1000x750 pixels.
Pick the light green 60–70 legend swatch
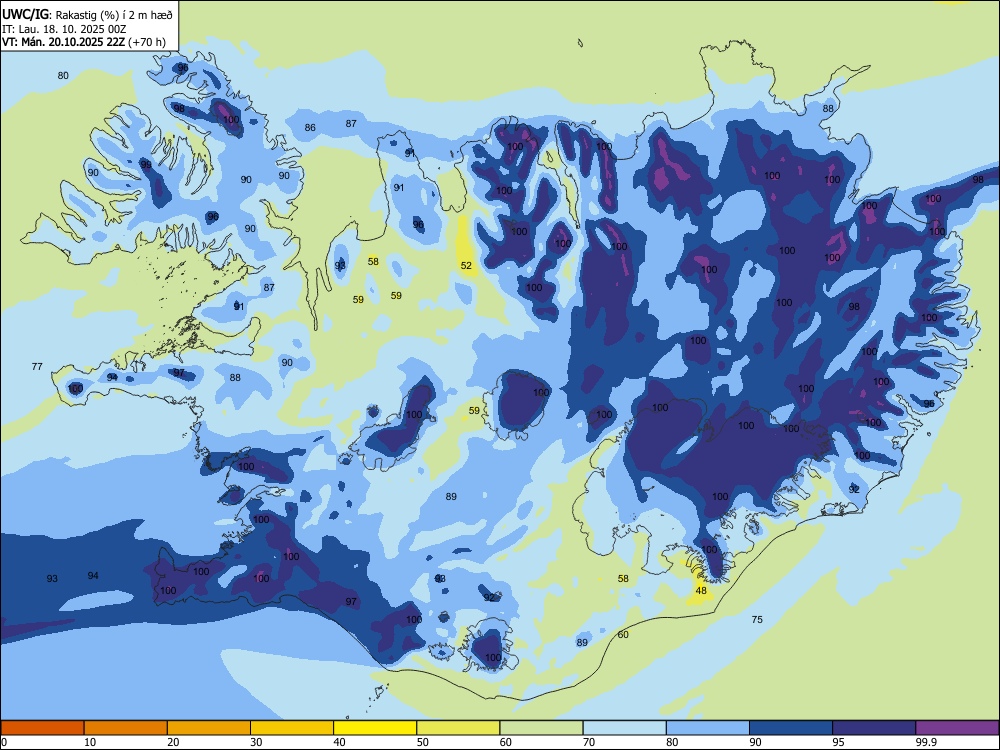pos(541,728)
